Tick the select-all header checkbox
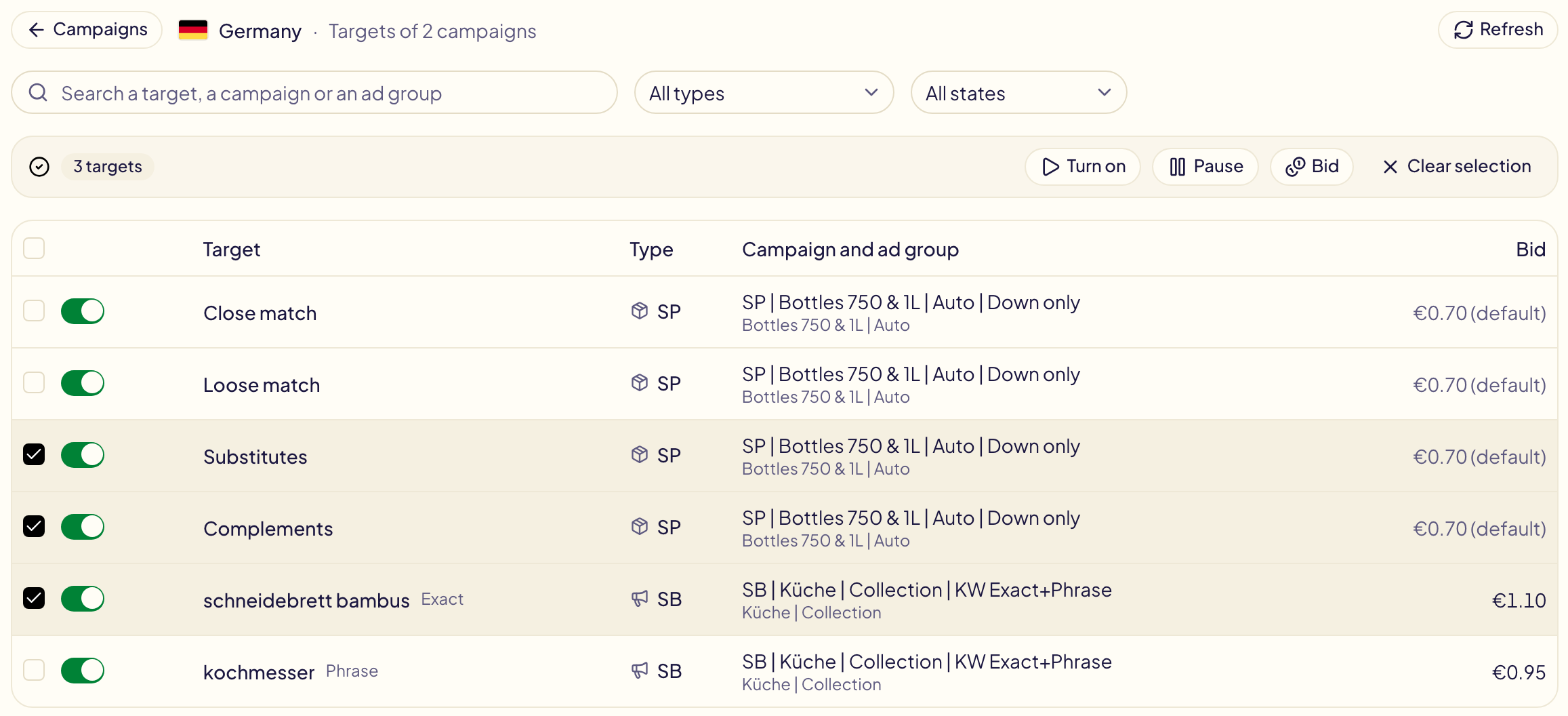The image size is (1568, 716). [34, 248]
